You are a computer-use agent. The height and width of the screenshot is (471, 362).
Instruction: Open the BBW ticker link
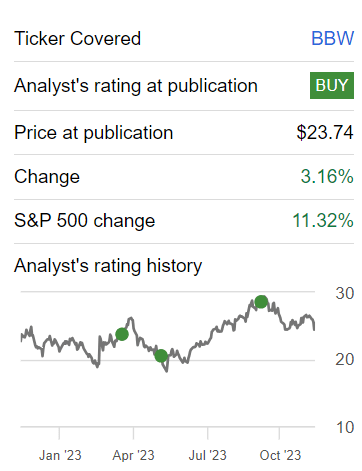coord(332,38)
